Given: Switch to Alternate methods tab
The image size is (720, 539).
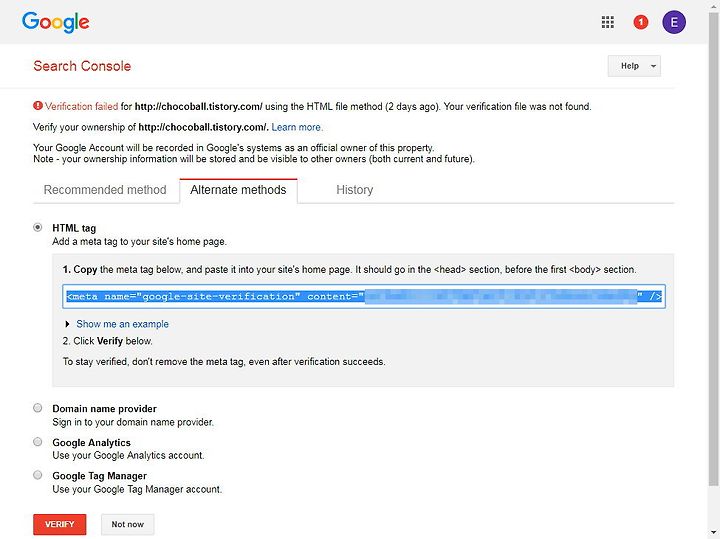Looking at the screenshot, I should (x=238, y=190).
